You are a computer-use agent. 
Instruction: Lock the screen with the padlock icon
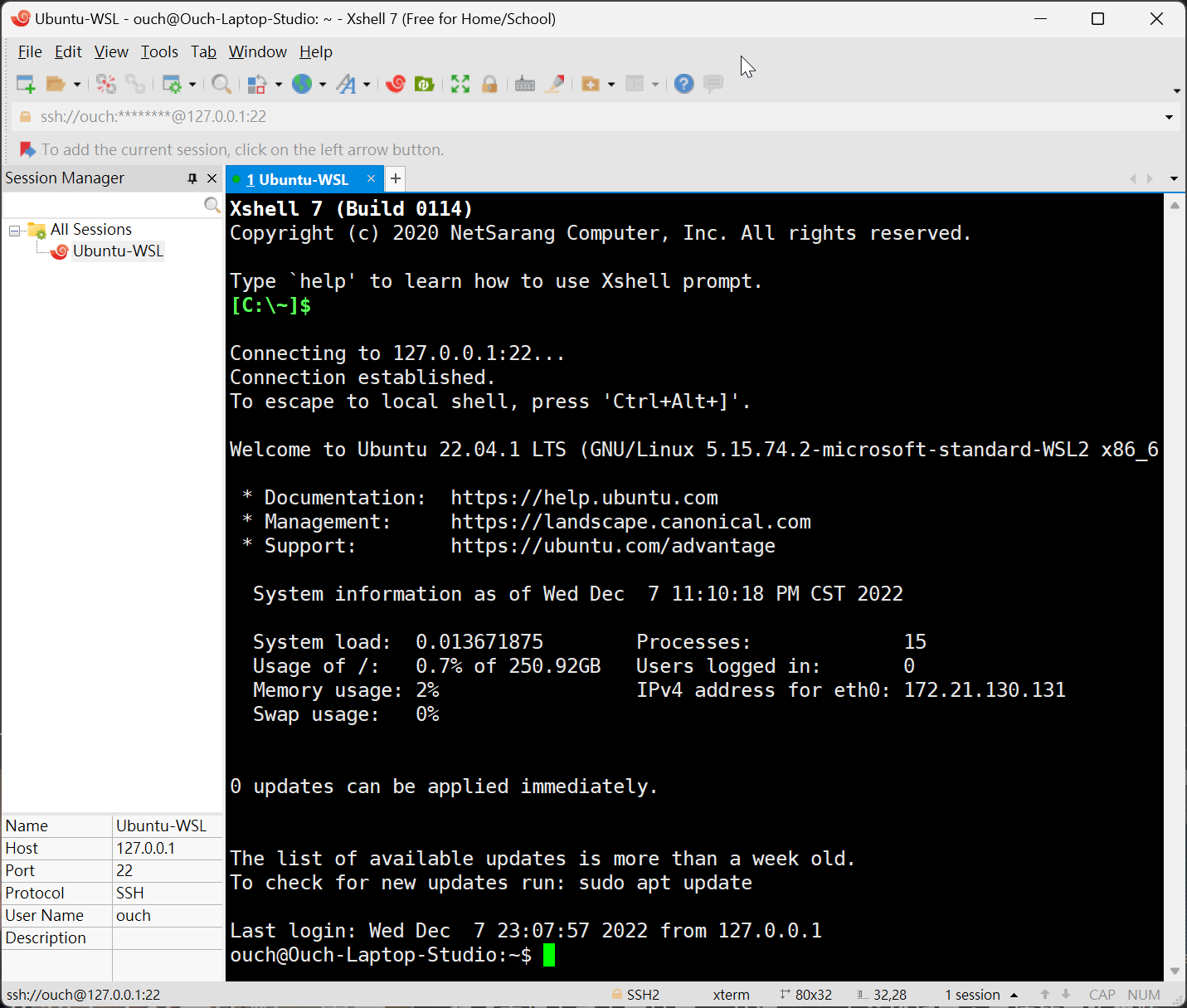(490, 84)
